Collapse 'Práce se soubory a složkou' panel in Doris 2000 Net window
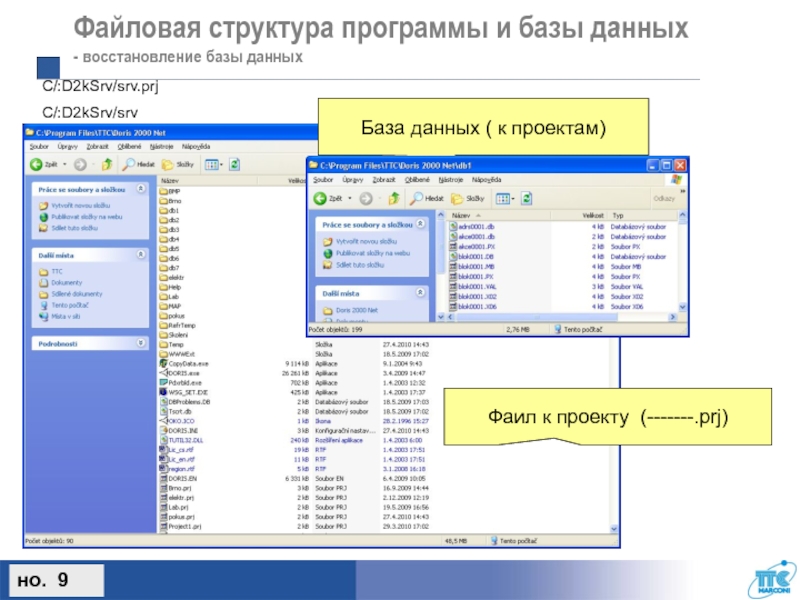This screenshot has height=600, width=800. click(141, 189)
